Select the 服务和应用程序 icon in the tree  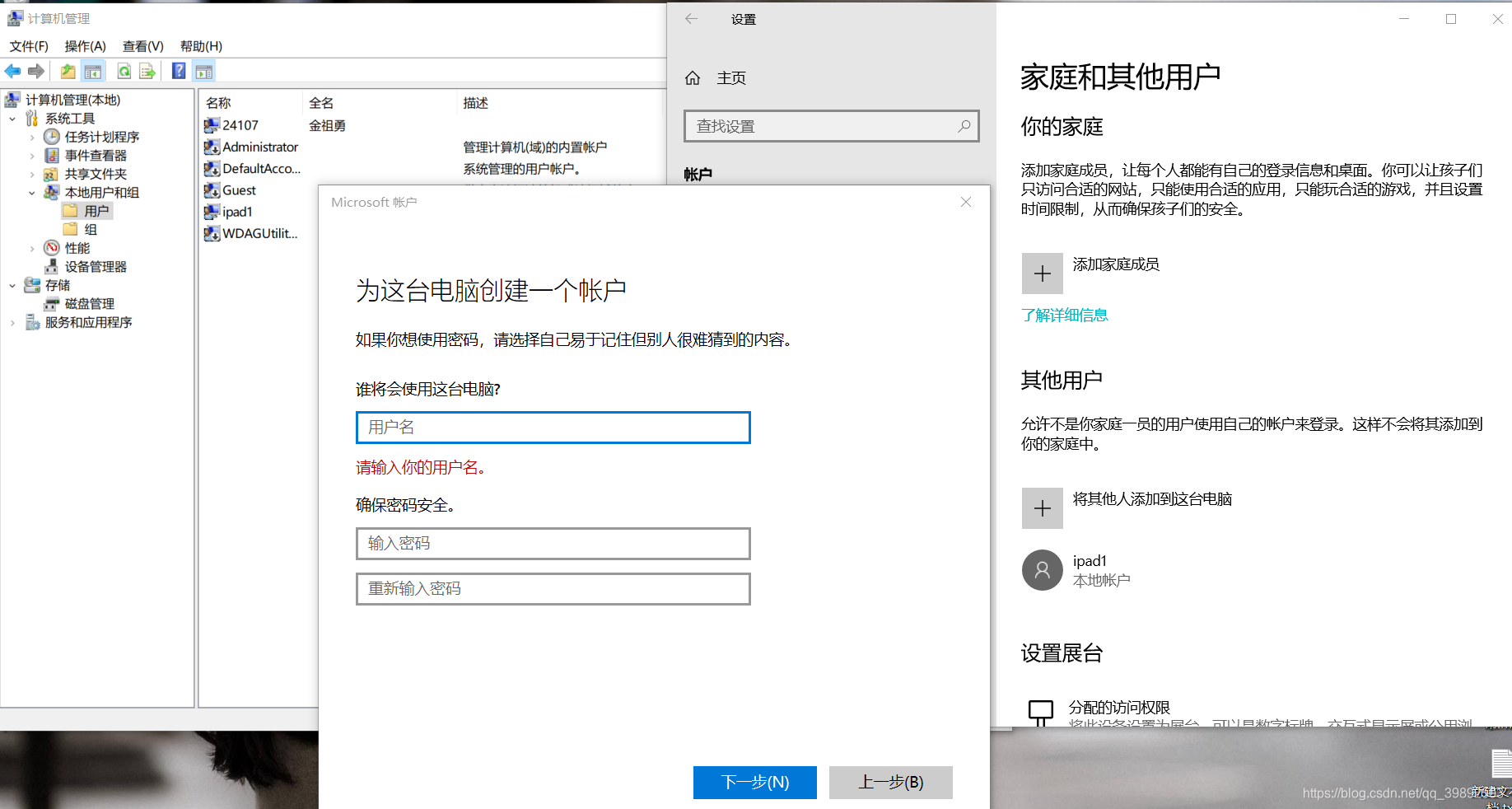coord(32,322)
